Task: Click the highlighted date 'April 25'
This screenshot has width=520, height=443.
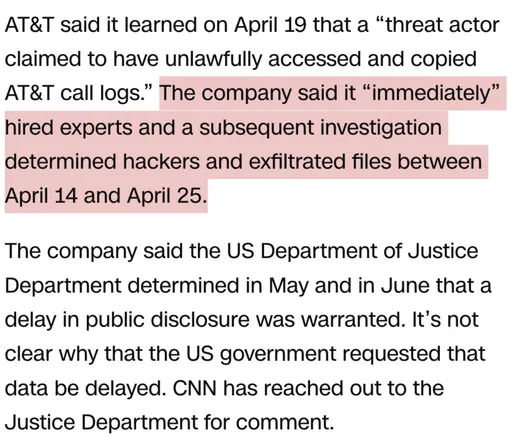Action: 165,196
